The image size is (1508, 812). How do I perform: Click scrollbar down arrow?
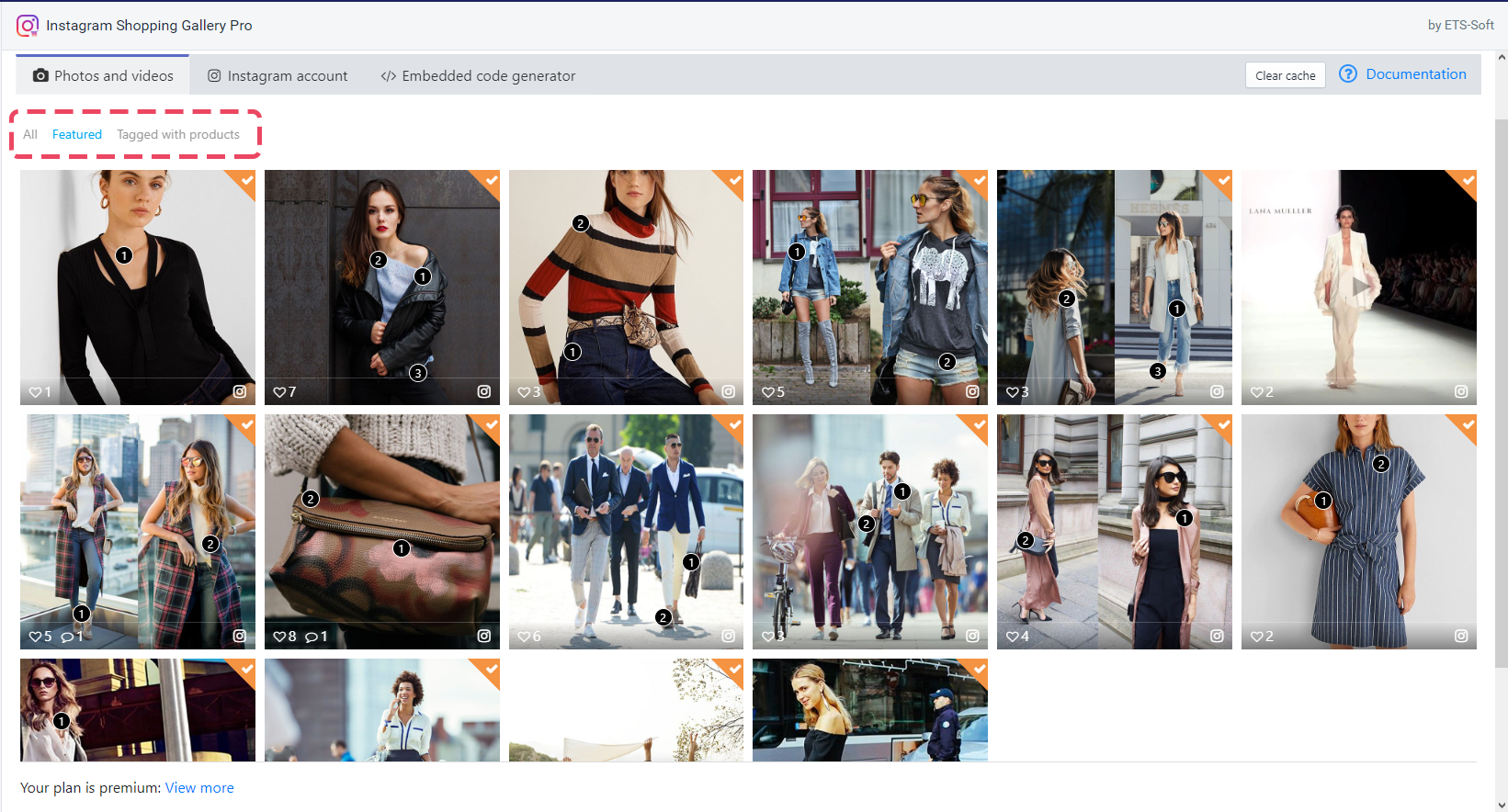(x=1502, y=805)
